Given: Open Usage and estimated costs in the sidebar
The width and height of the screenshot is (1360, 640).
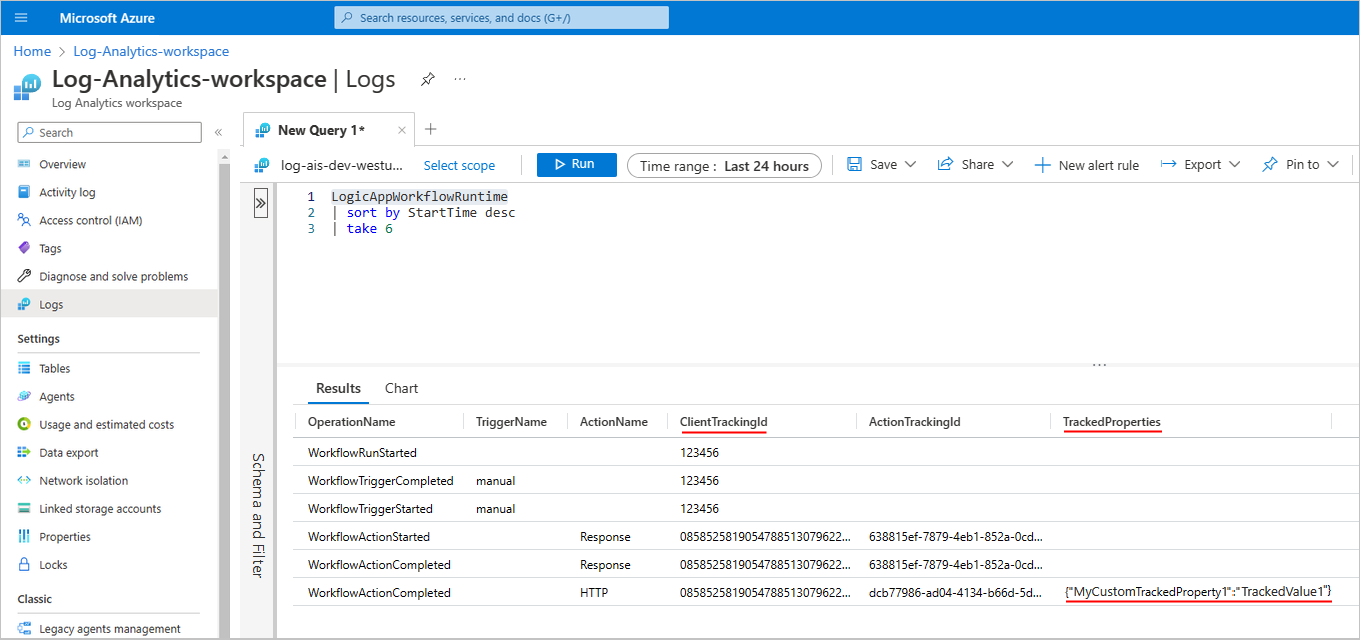Looking at the screenshot, I should point(105,424).
